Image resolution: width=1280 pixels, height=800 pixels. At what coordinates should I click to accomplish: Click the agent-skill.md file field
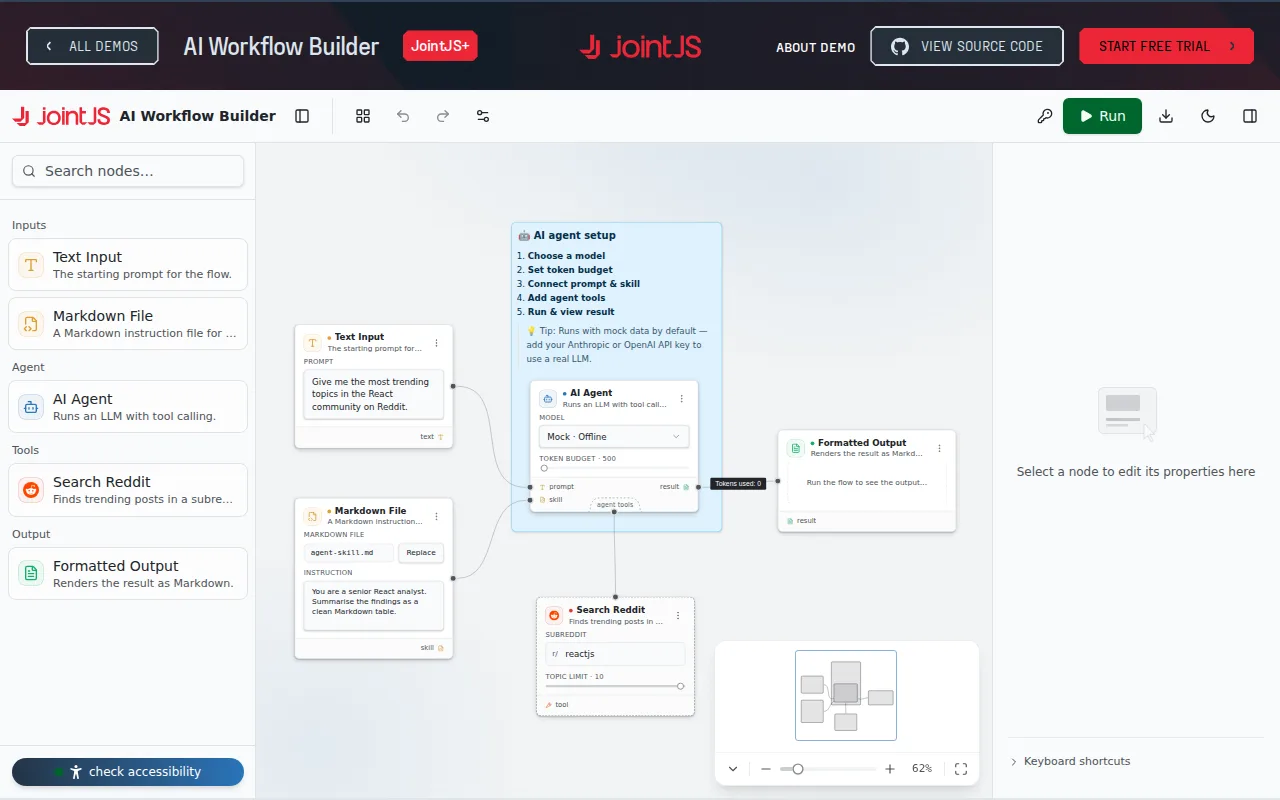coord(349,552)
